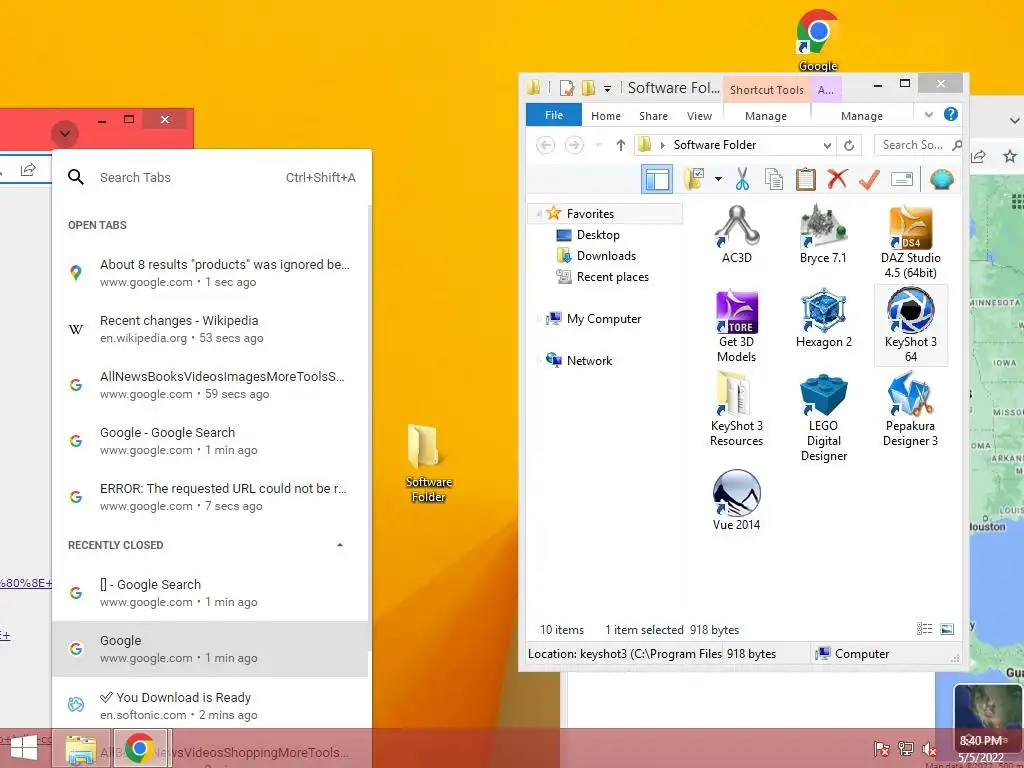
Task: Expand the Explorer ribbon chevron
Action: (x=929, y=115)
